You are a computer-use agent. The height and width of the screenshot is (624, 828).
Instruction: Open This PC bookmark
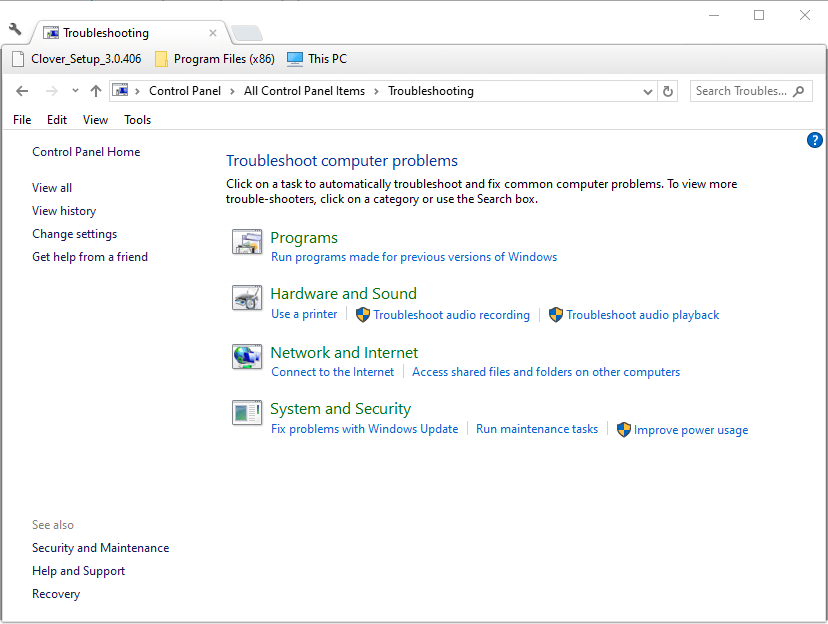[317, 59]
